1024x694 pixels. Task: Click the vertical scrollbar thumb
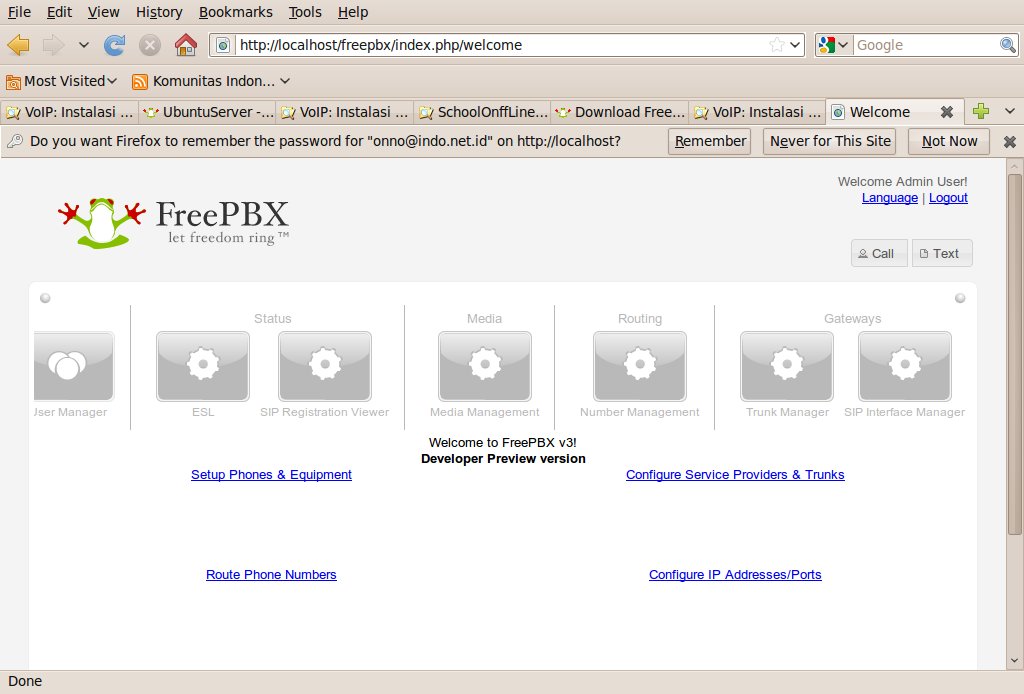(x=1014, y=353)
